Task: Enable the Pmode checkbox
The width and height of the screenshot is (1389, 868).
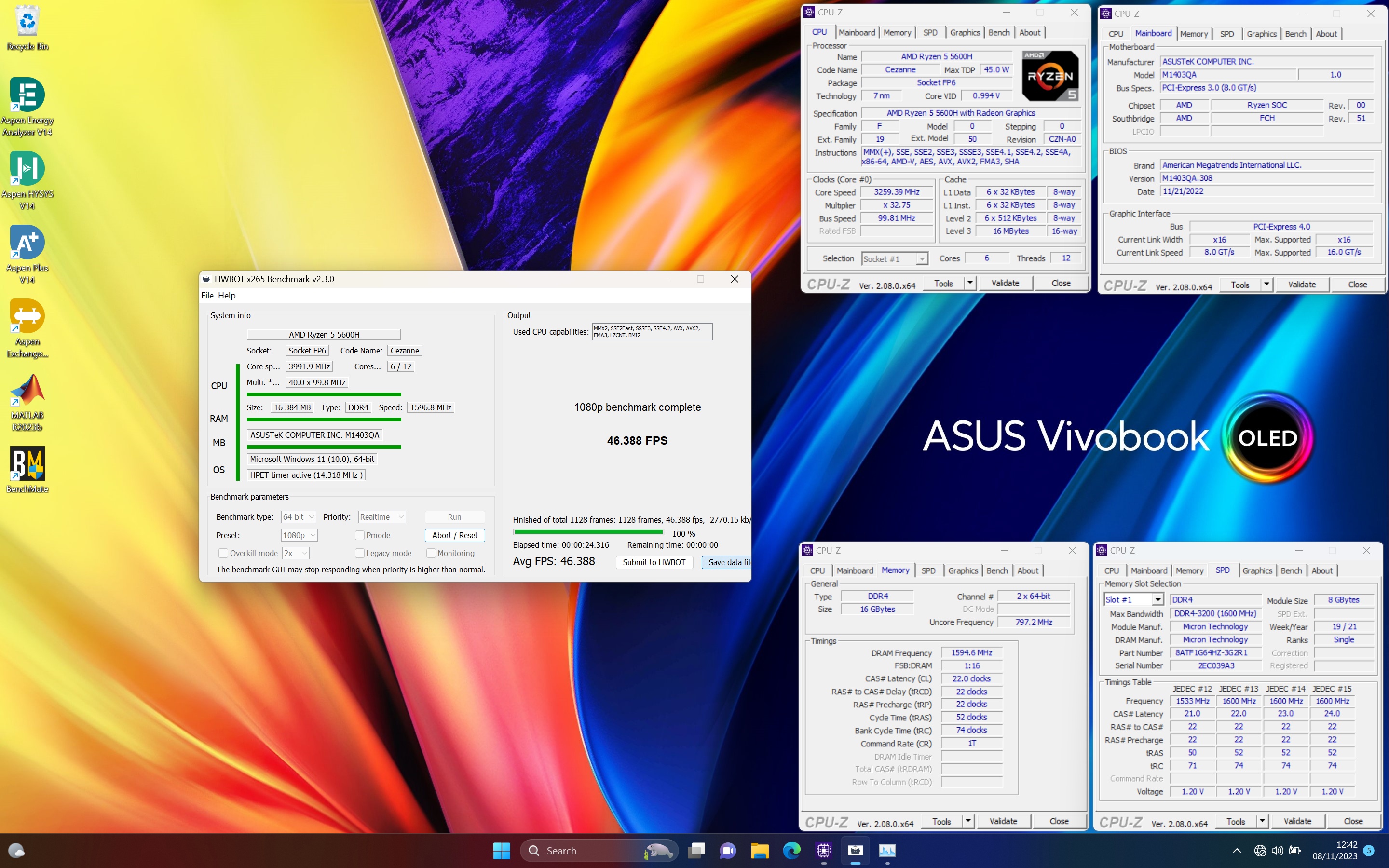Action: click(x=360, y=535)
